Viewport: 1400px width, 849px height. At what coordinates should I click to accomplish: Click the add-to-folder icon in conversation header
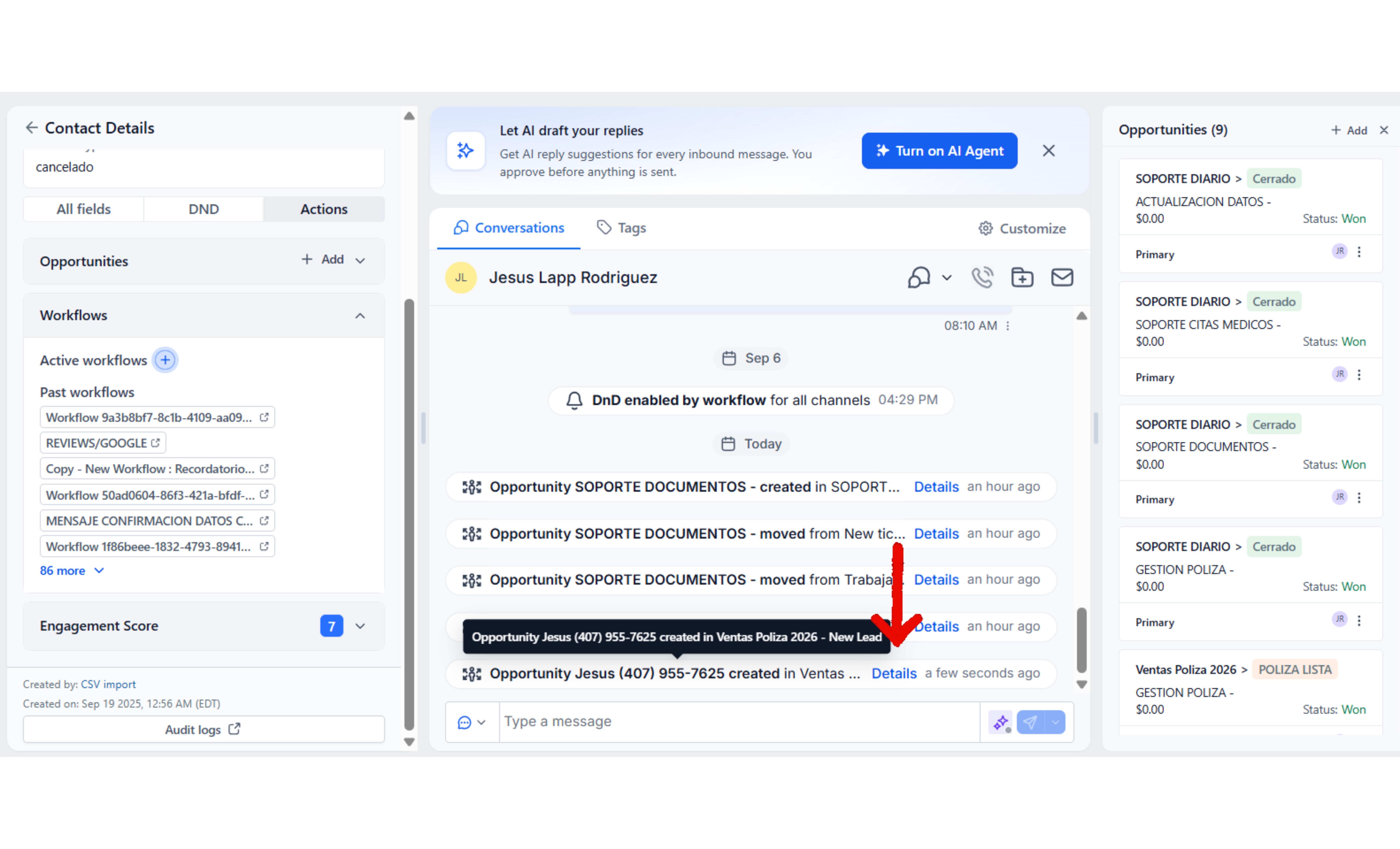pos(1022,278)
